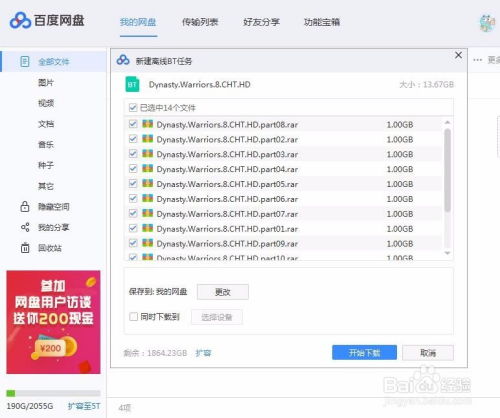Click the recycle bin trash icon
The height and width of the screenshot is (418, 500).
click(25, 248)
